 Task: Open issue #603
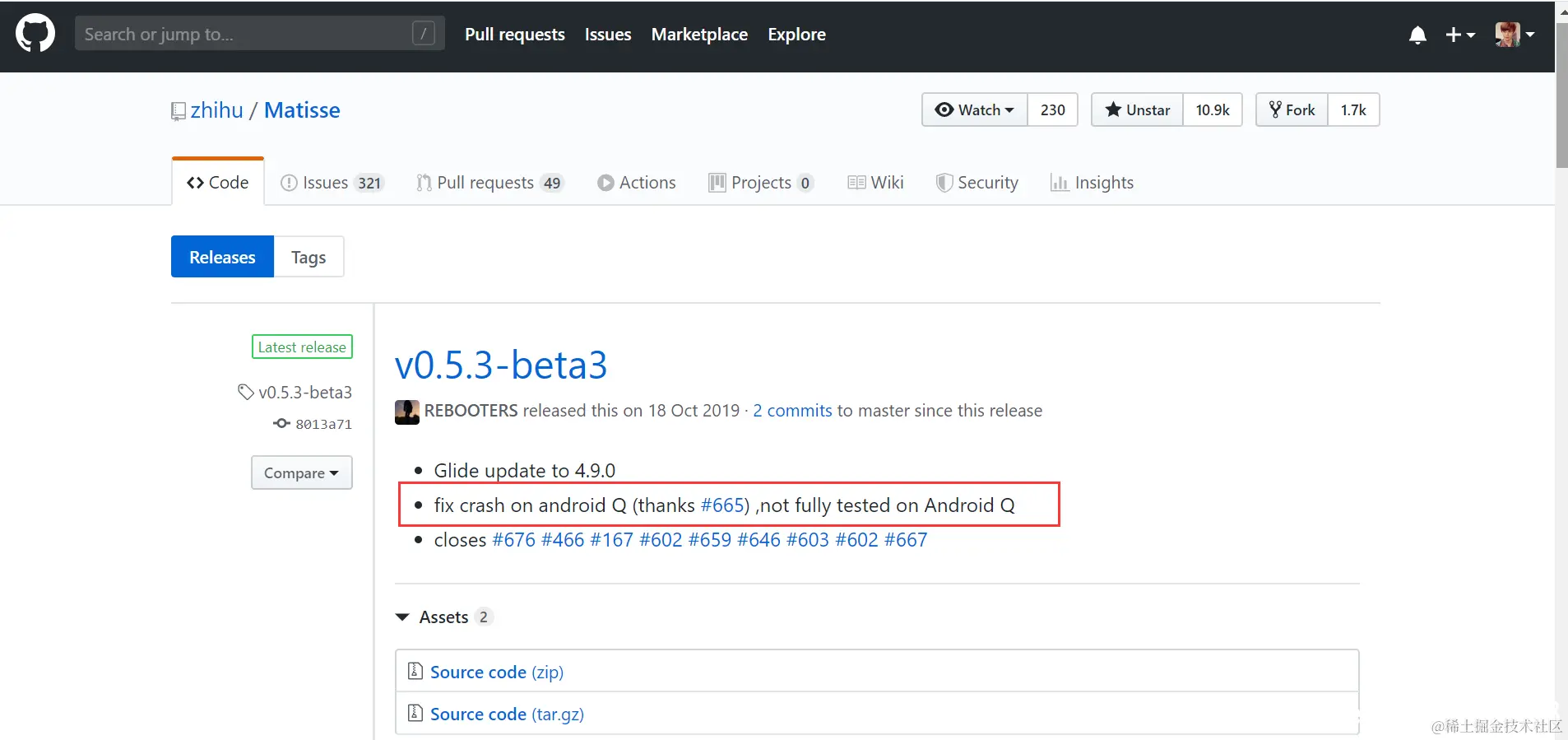(x=808, y=540)
